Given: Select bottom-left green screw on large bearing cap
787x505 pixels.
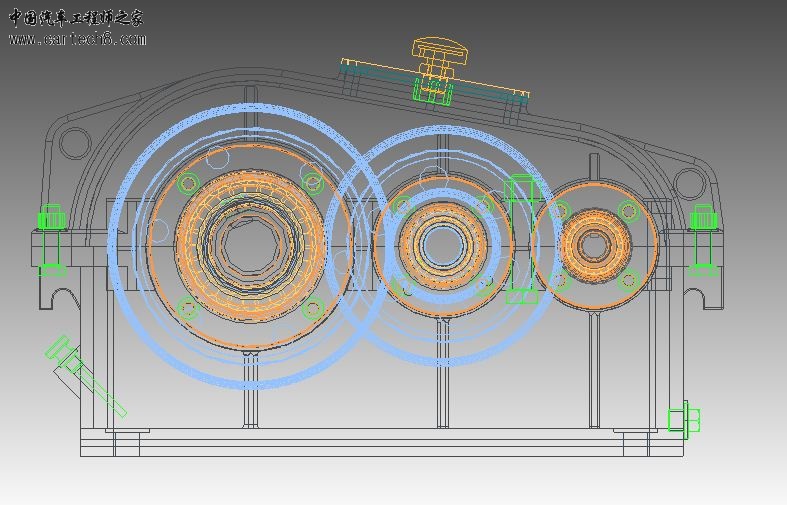Looking at the screenshot, I should (188, 308).
